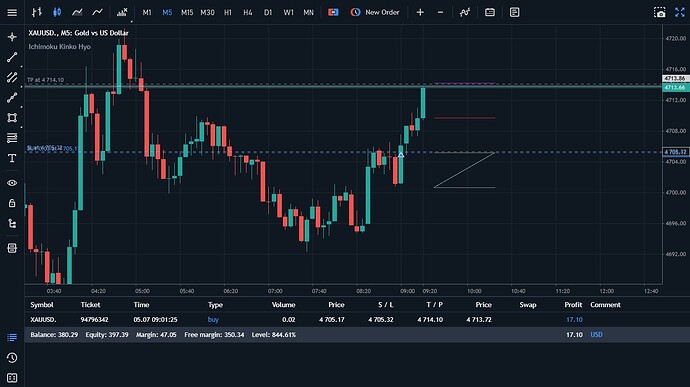Toggle fullscreen mode

[680, 12]
